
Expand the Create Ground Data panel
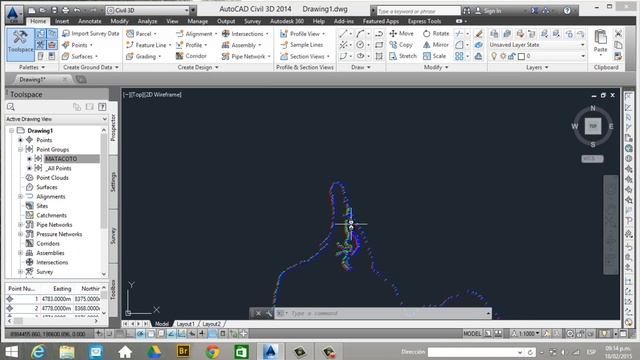pyautogui.click(x=91, y=67)
